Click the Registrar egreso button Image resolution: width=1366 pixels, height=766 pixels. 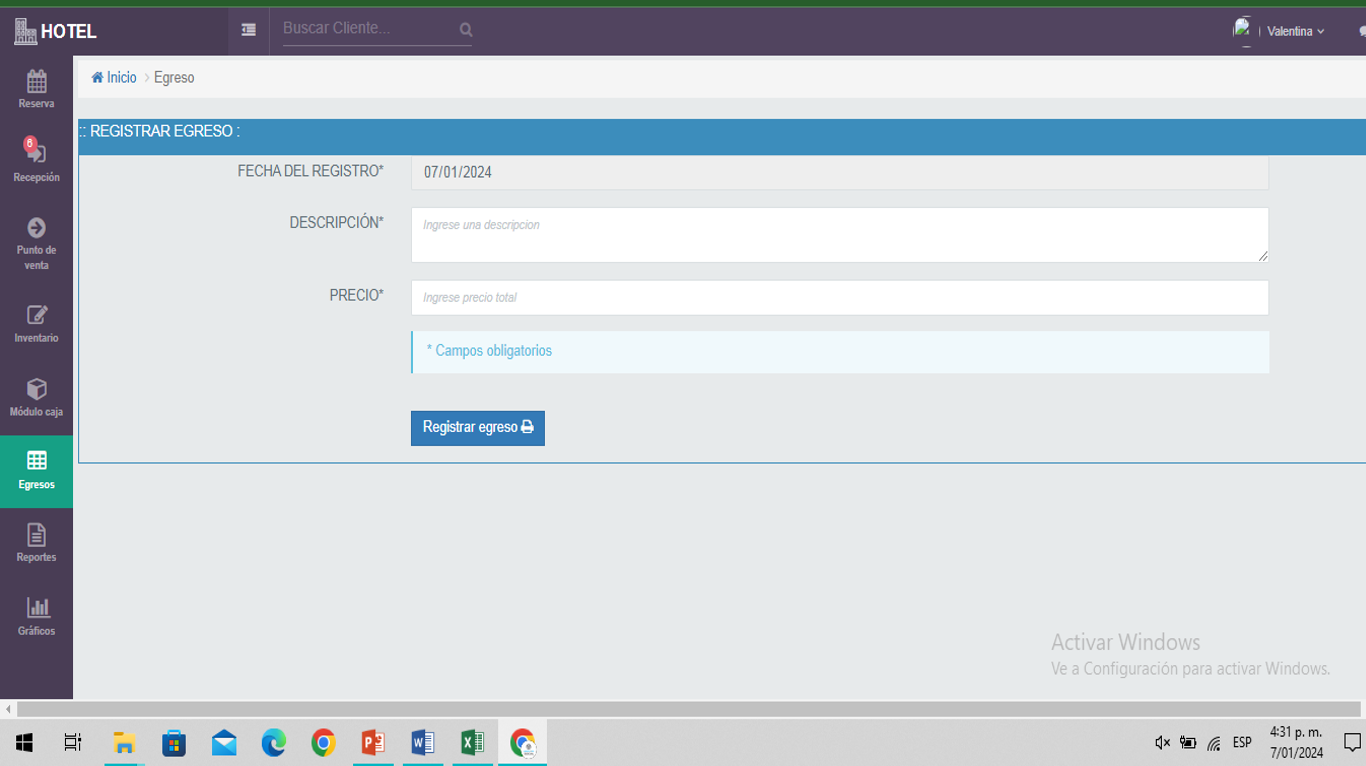click(478, 428)
